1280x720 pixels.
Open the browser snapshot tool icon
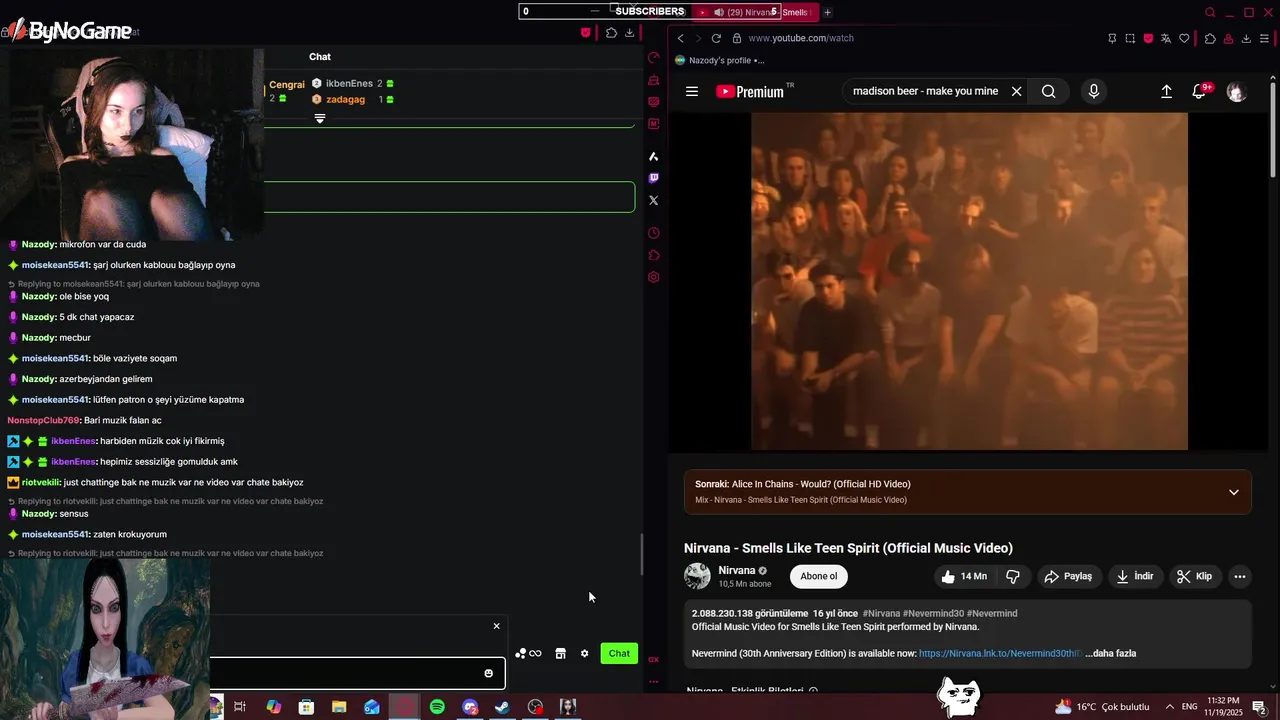point(1130,38)
